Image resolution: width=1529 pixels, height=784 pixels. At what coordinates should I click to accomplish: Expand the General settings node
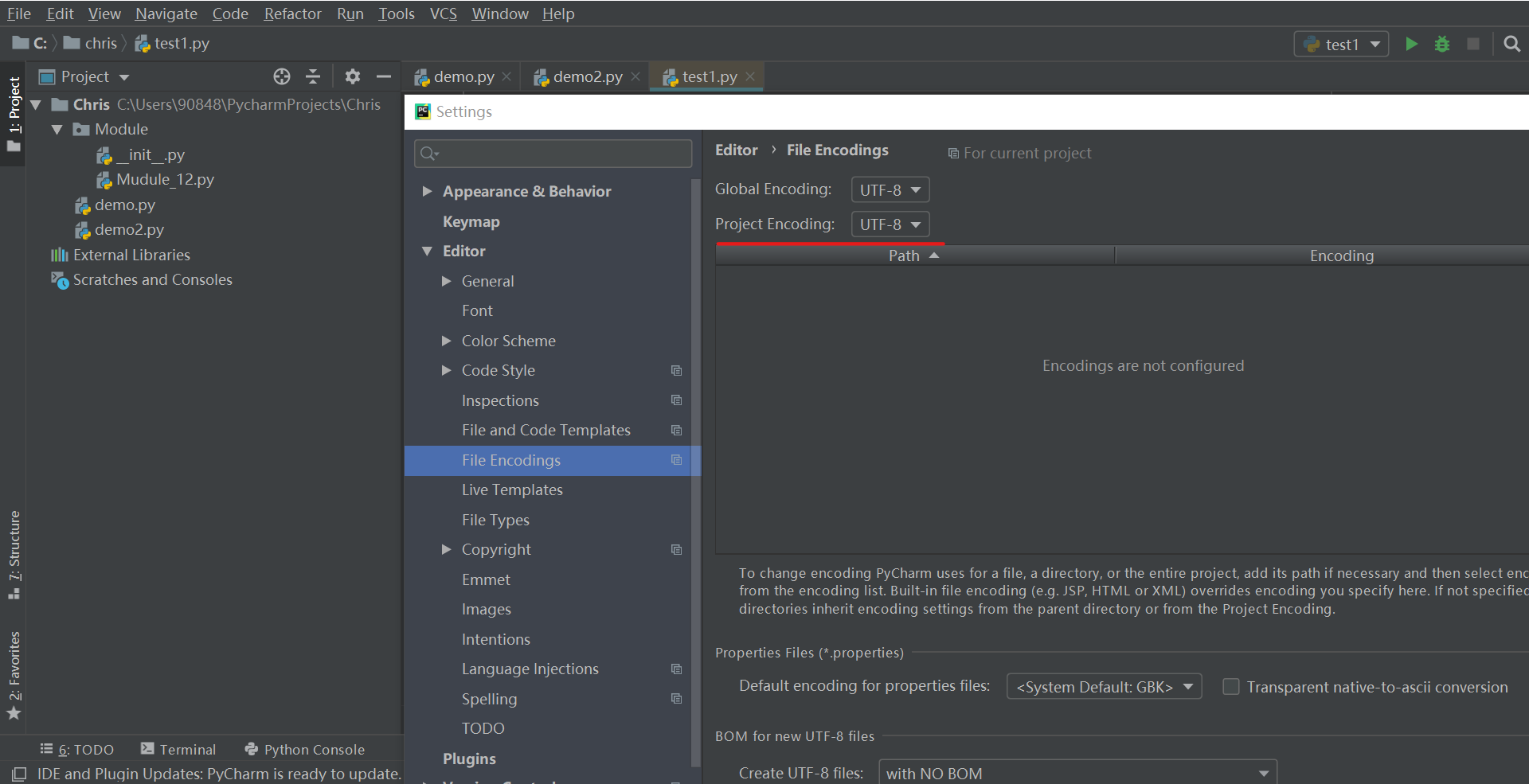click(447, 281)
